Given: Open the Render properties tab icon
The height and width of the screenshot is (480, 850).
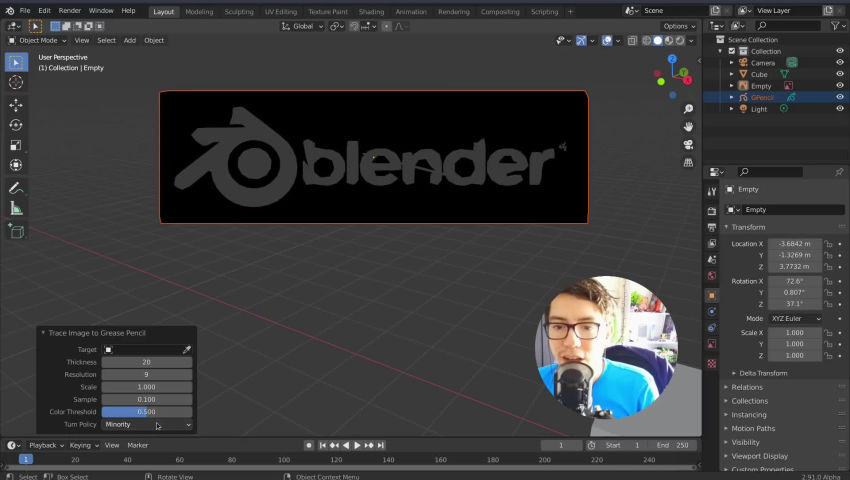Looking at the screenshot, I should (712, 211).
